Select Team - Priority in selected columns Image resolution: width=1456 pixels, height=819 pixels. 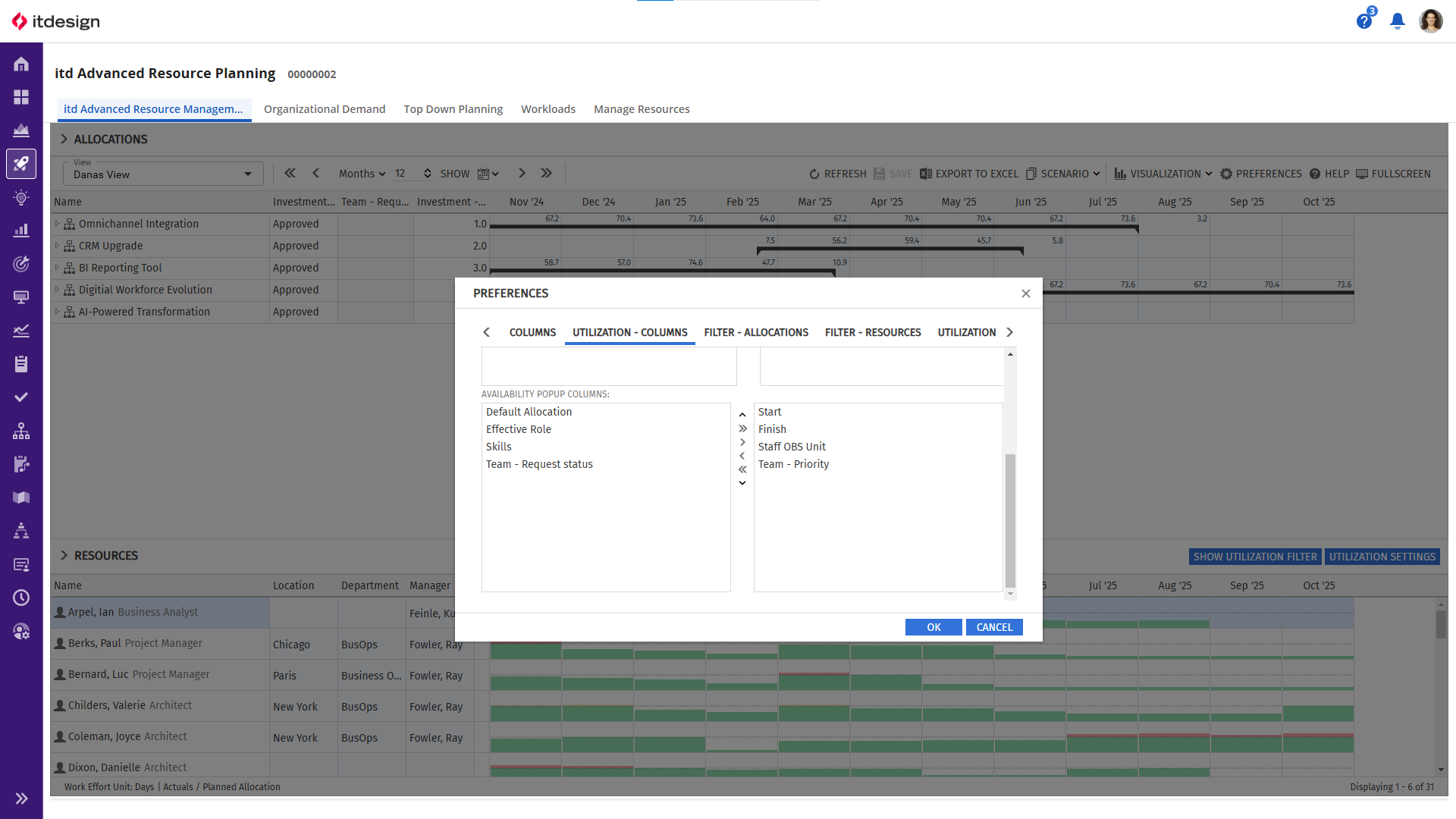click(878, 464)
